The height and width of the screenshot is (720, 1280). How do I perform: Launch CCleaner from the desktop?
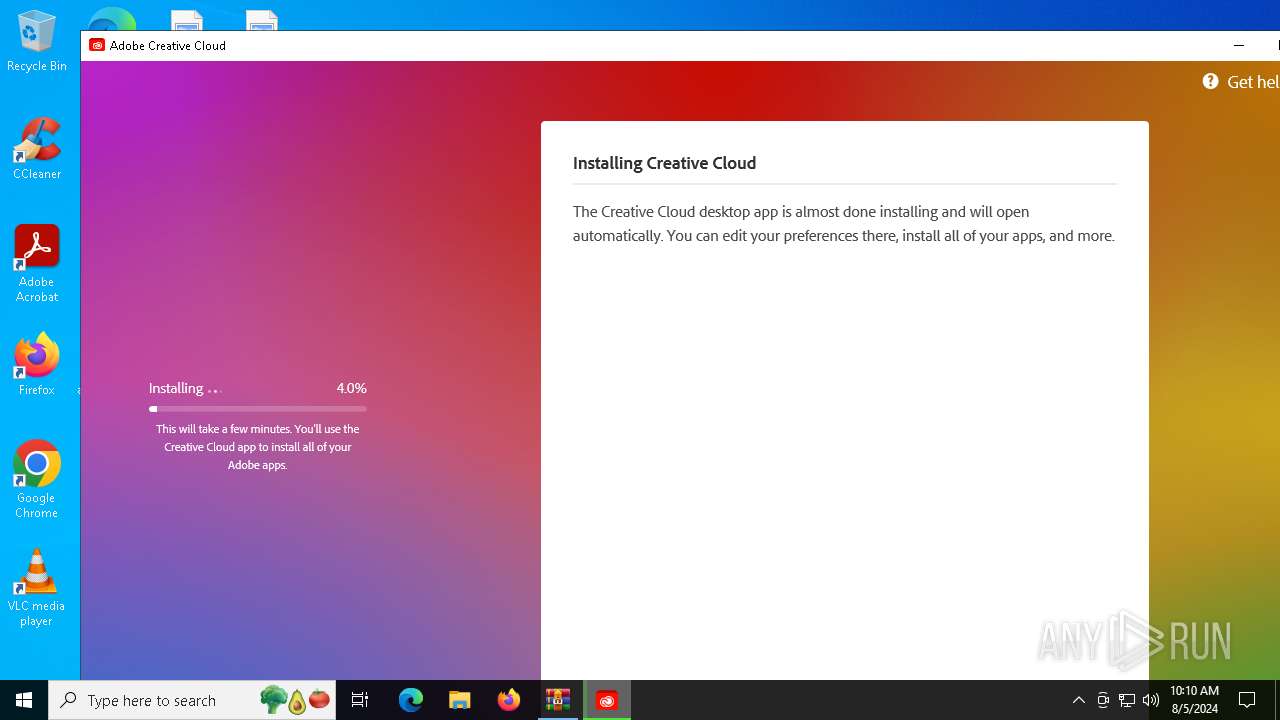click(x=37, y=149)
